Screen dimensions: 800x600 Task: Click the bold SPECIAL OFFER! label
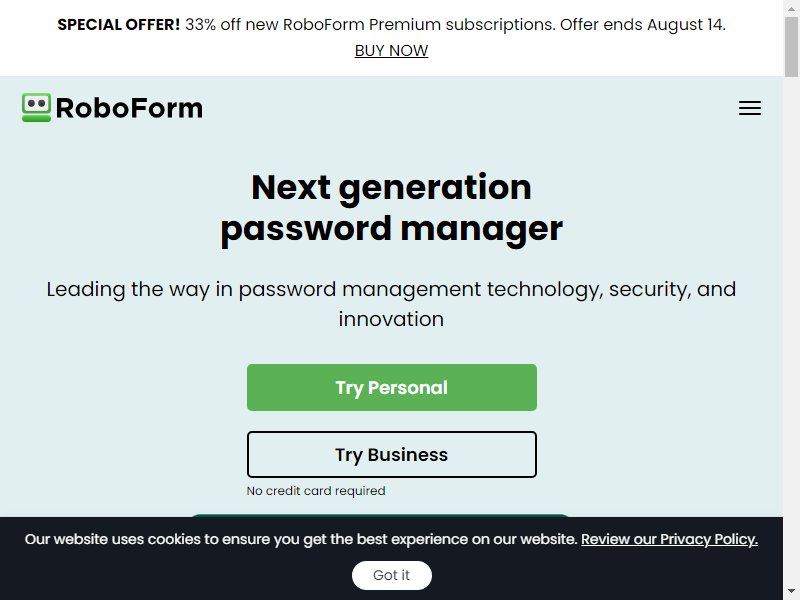click(118, 24)
